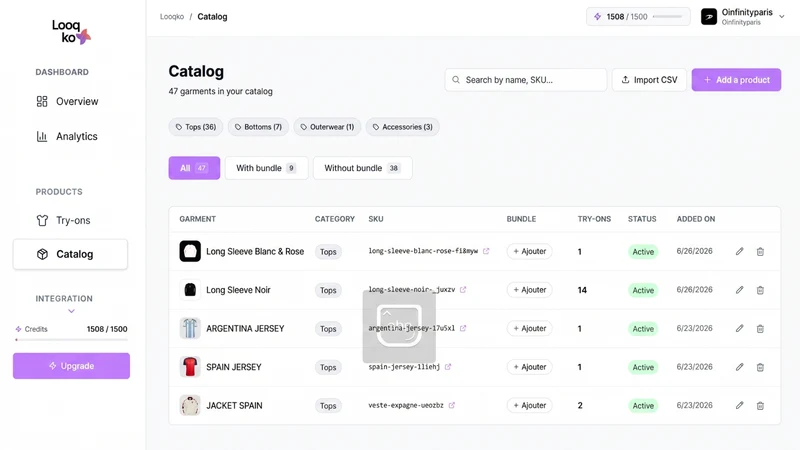Switch to the With bundle tab

coord(266,168)
